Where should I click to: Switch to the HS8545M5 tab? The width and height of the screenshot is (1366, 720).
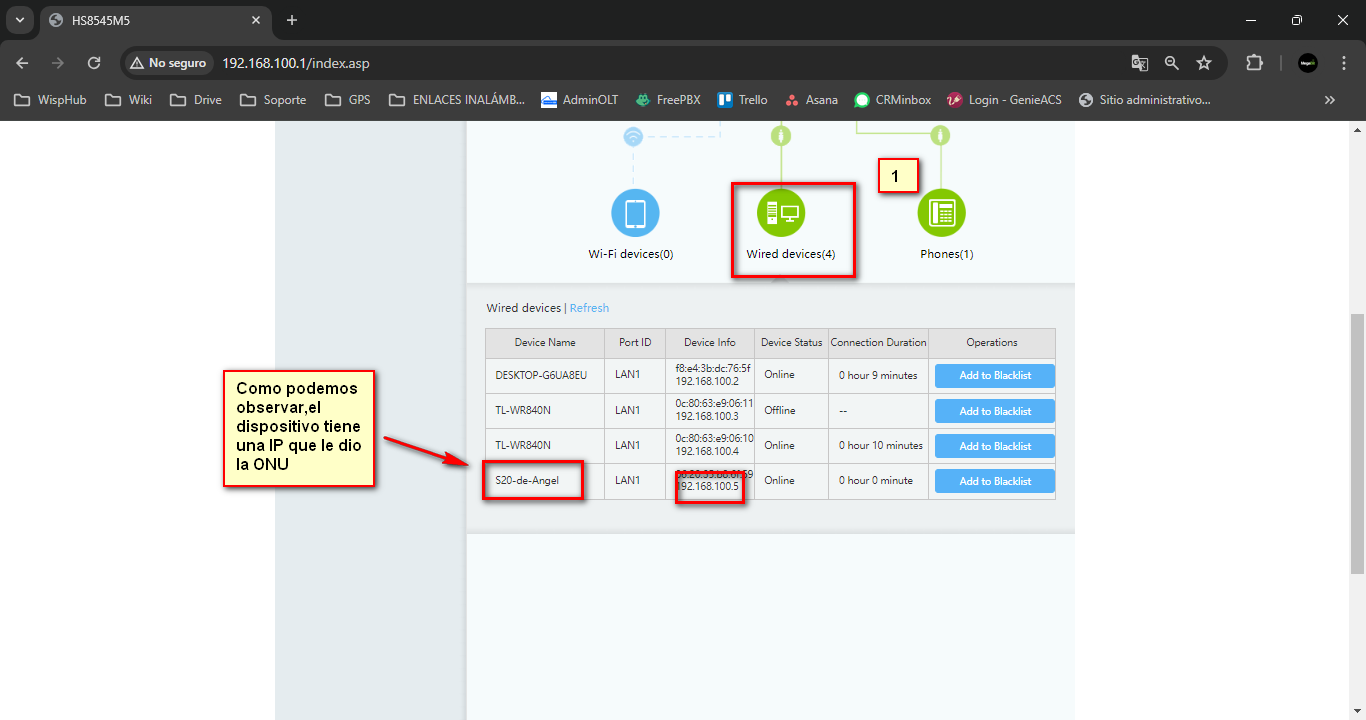click(150, 20)
